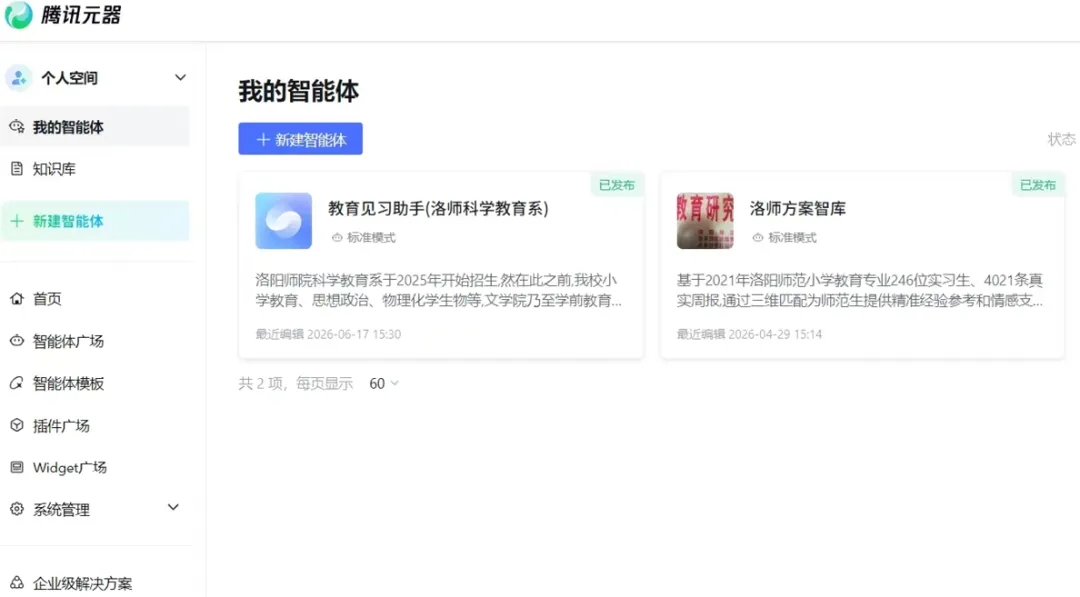Open the 洛师方案智库 title
This screenshot has width=1080, height=597.
pyautogui.click(x=798, y=208)
